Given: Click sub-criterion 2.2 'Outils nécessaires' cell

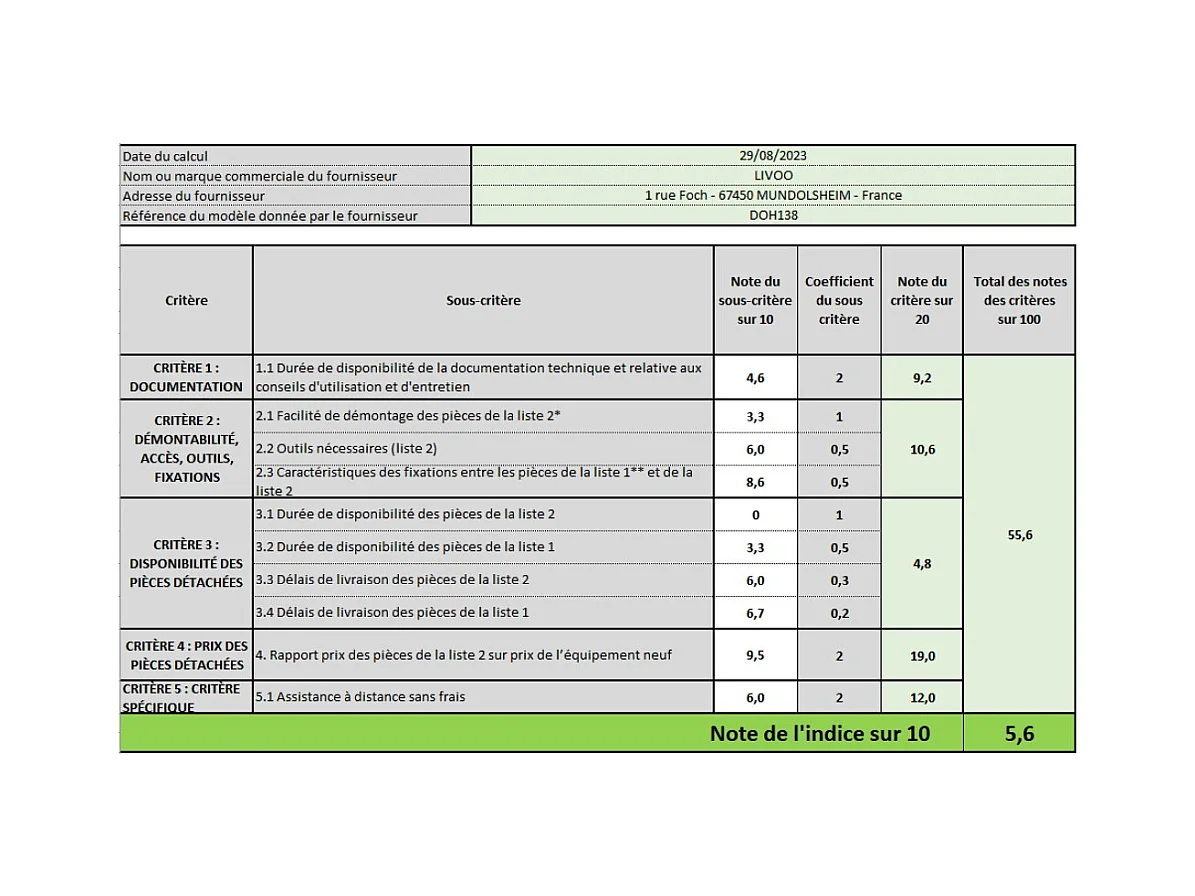Looking at the screenshot, I should click(x=483, y=449).
